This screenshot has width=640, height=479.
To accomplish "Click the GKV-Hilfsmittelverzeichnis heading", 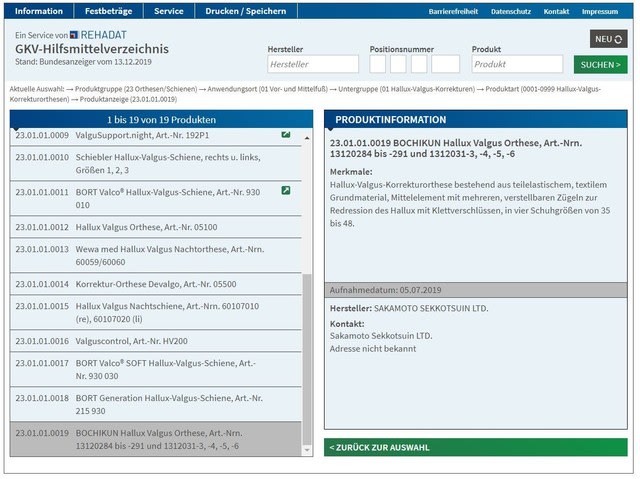I will click(92, 49).
